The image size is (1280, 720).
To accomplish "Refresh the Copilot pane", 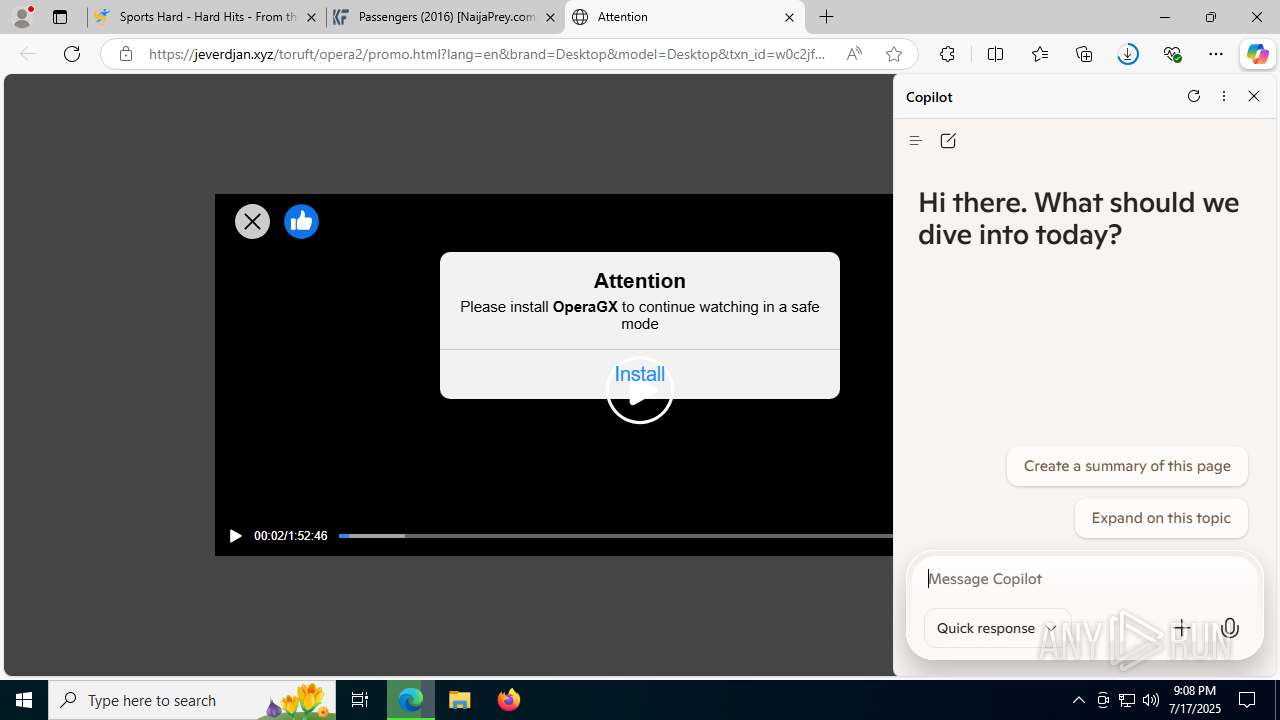I will [x=1193, y=96].
